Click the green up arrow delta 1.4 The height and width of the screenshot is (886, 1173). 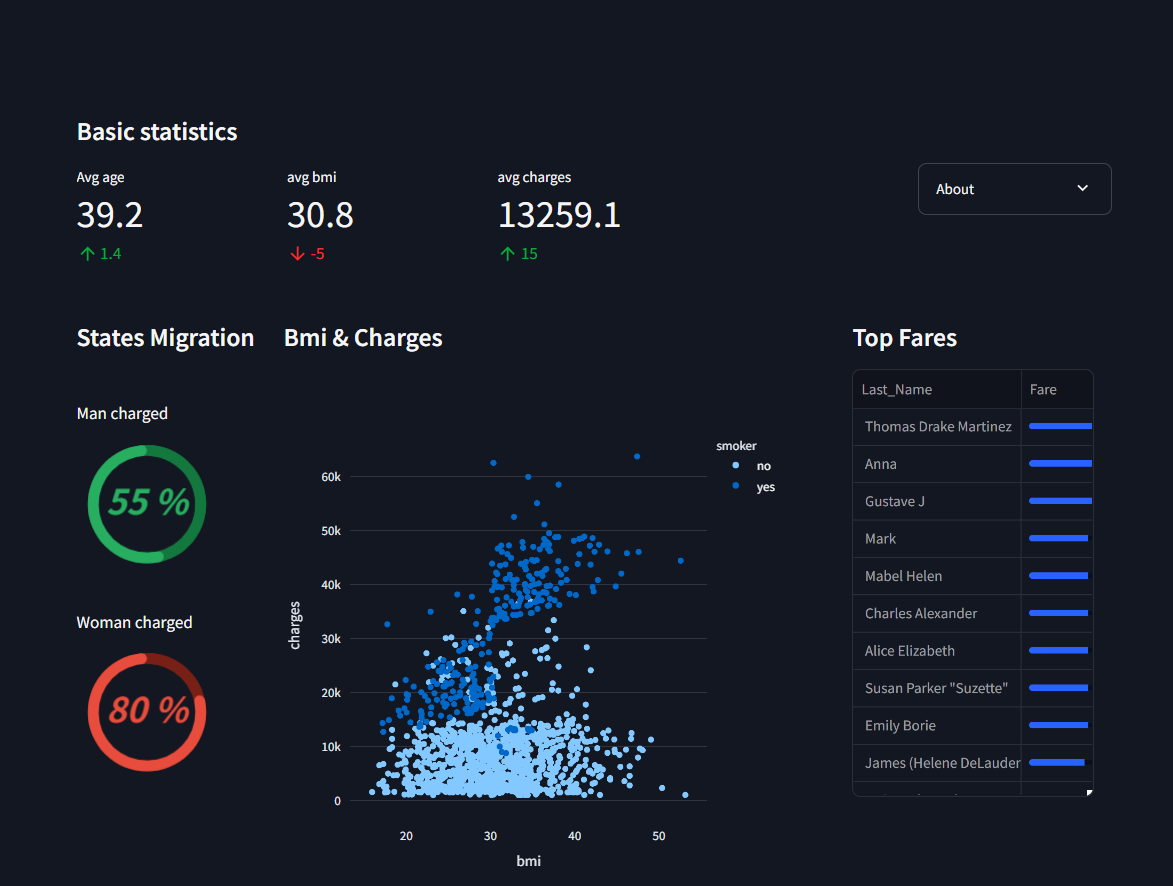pos(100,254)
